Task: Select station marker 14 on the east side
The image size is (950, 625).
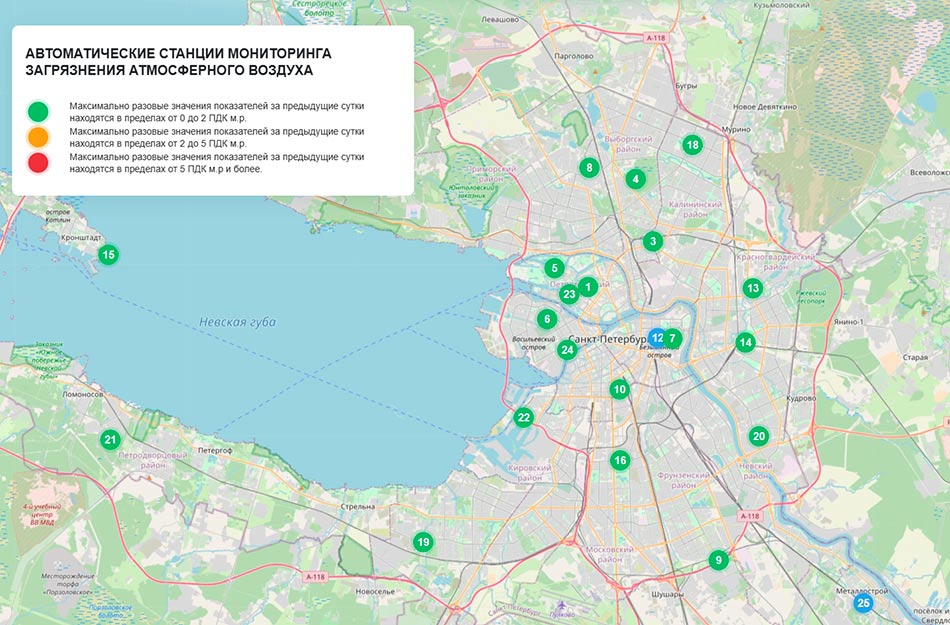Action: pos(744,342)
